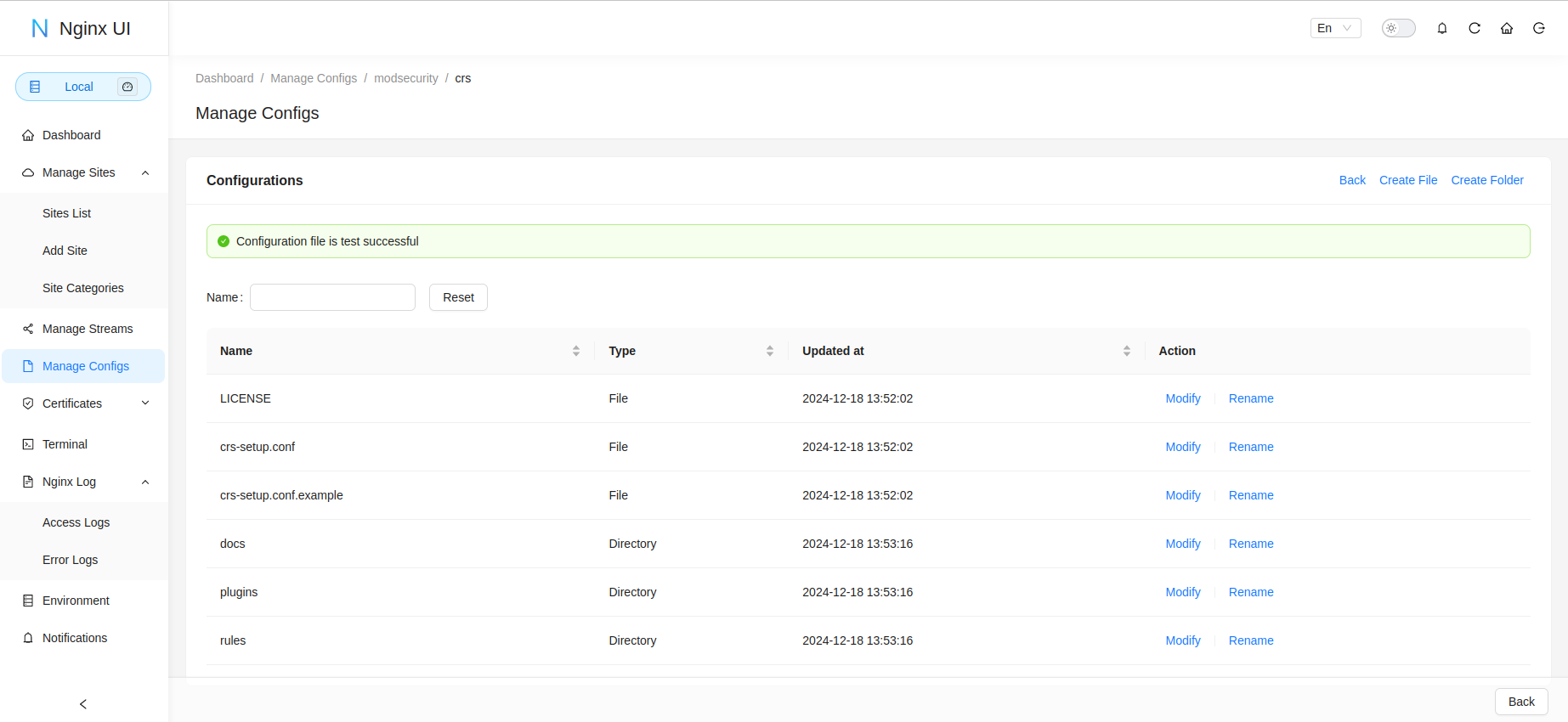Click the reload Nginx icon in header
The height and width of the screenshot is (722, 1568).
pos(1475,28)
